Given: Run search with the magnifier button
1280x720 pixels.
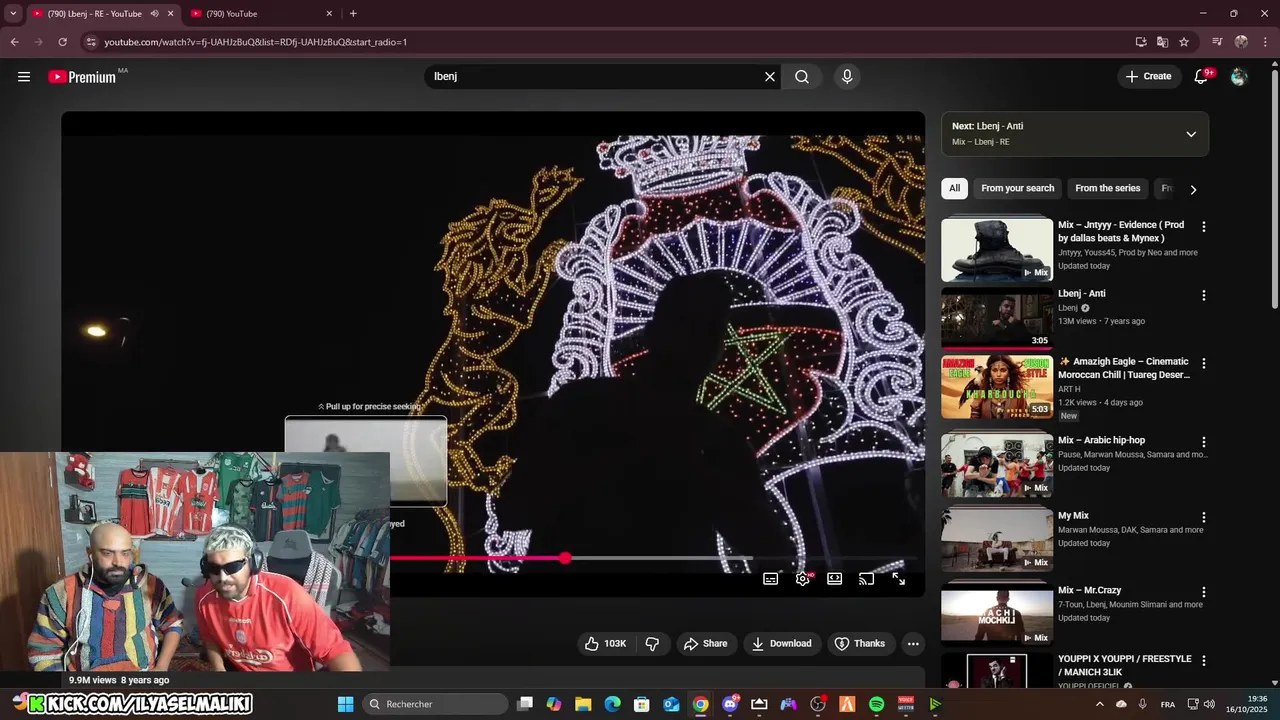Looking at the screenshot, I should (x=802, y=76).
